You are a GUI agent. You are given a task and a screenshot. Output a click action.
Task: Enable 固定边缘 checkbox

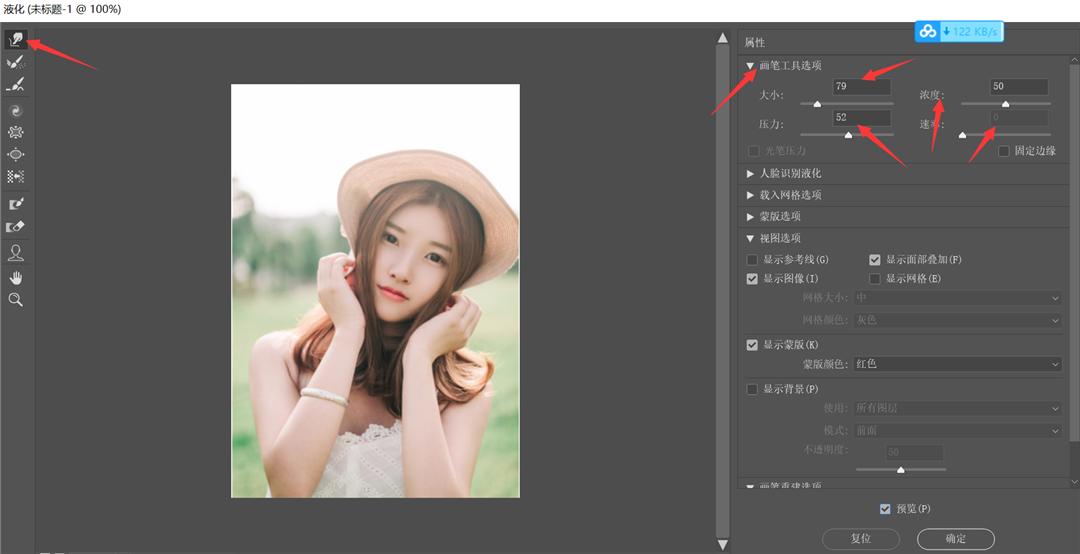pos(1004,151)
